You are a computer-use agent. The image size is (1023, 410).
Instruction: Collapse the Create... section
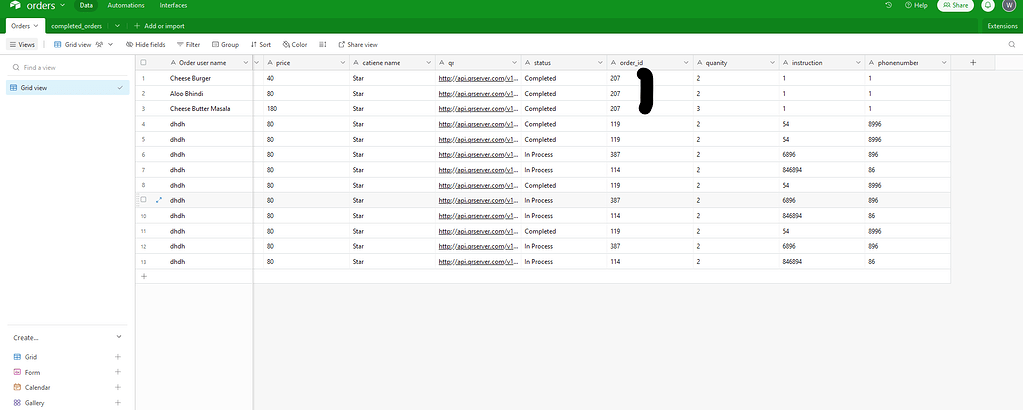(x=118, y=337)
